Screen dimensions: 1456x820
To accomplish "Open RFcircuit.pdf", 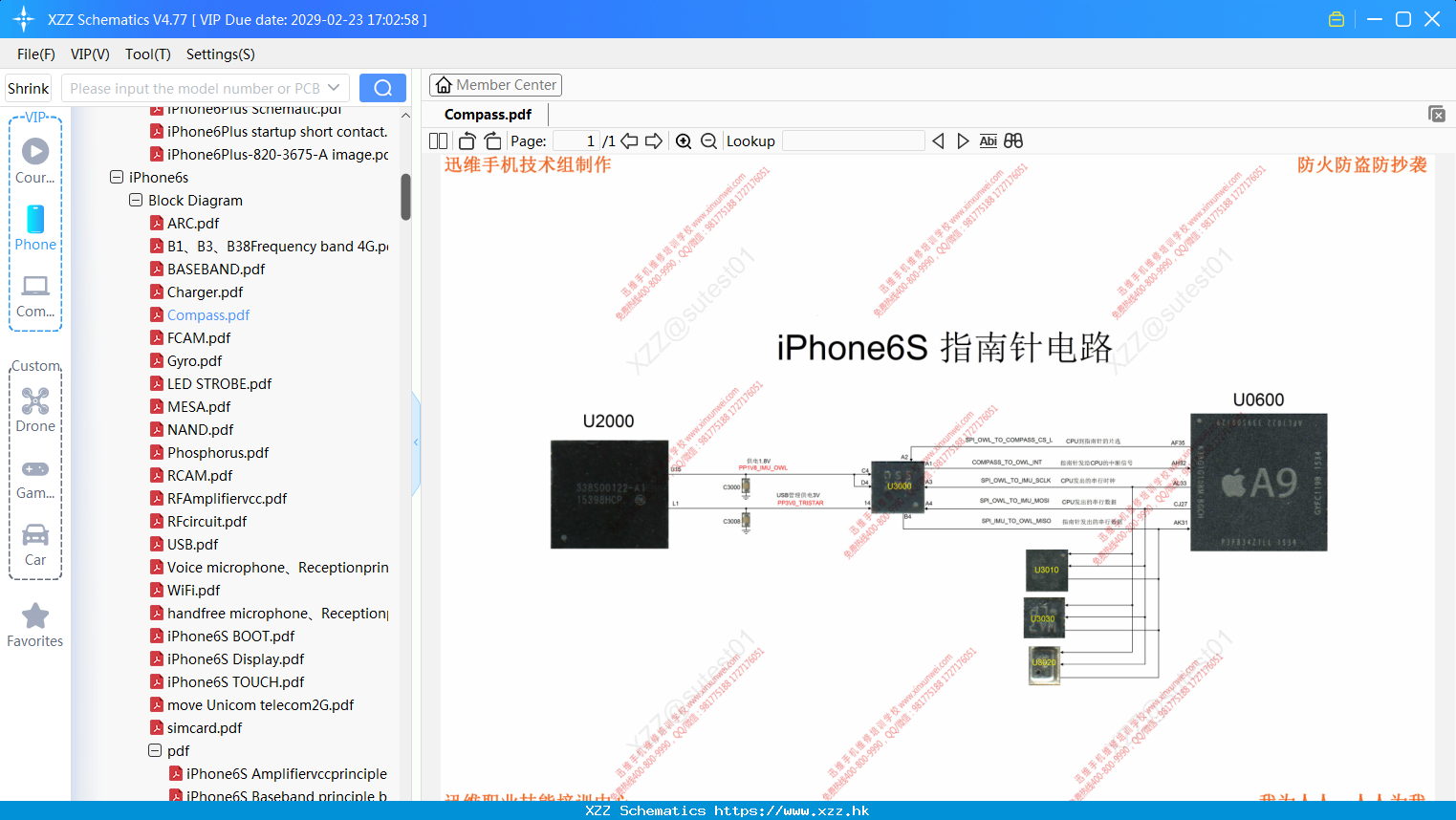I will [206, 521].
